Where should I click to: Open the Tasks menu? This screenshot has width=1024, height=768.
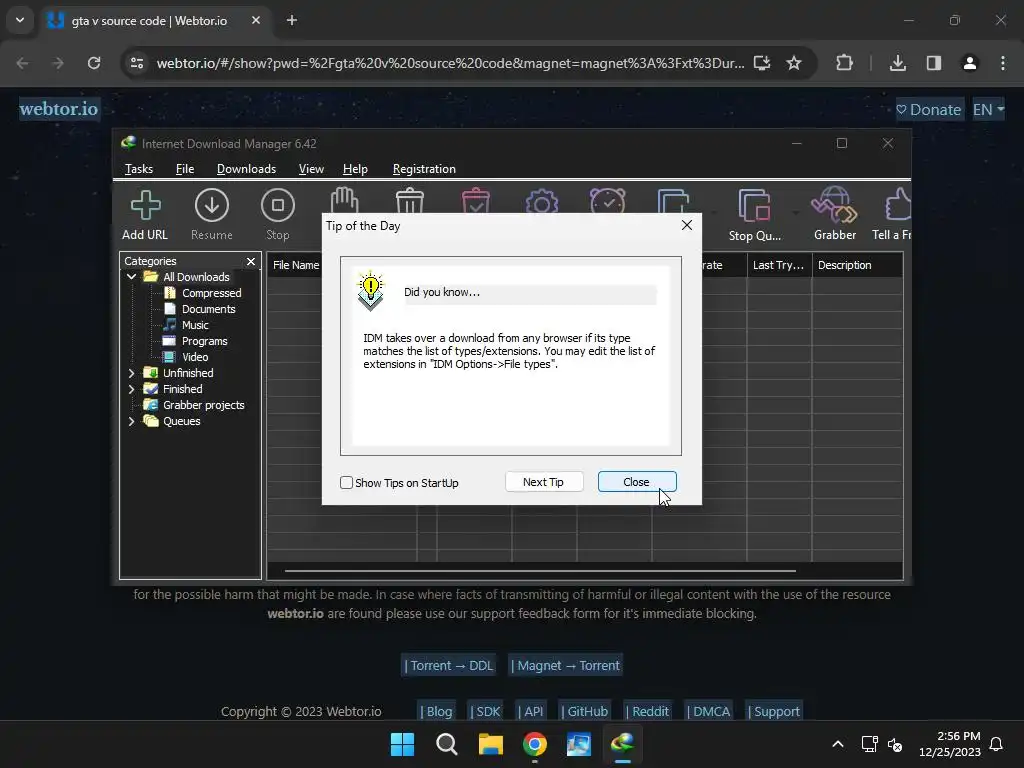pos(138,168)
